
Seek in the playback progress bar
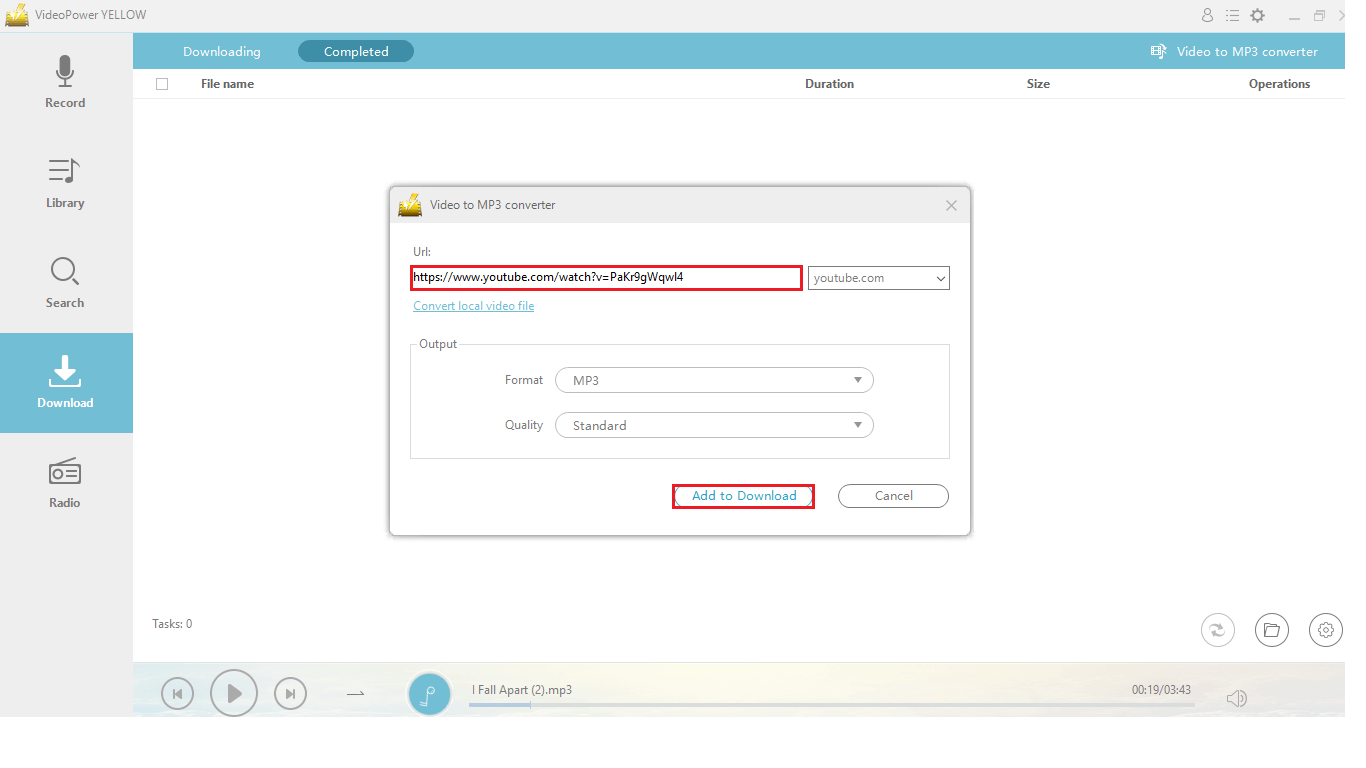pos(831,705)
